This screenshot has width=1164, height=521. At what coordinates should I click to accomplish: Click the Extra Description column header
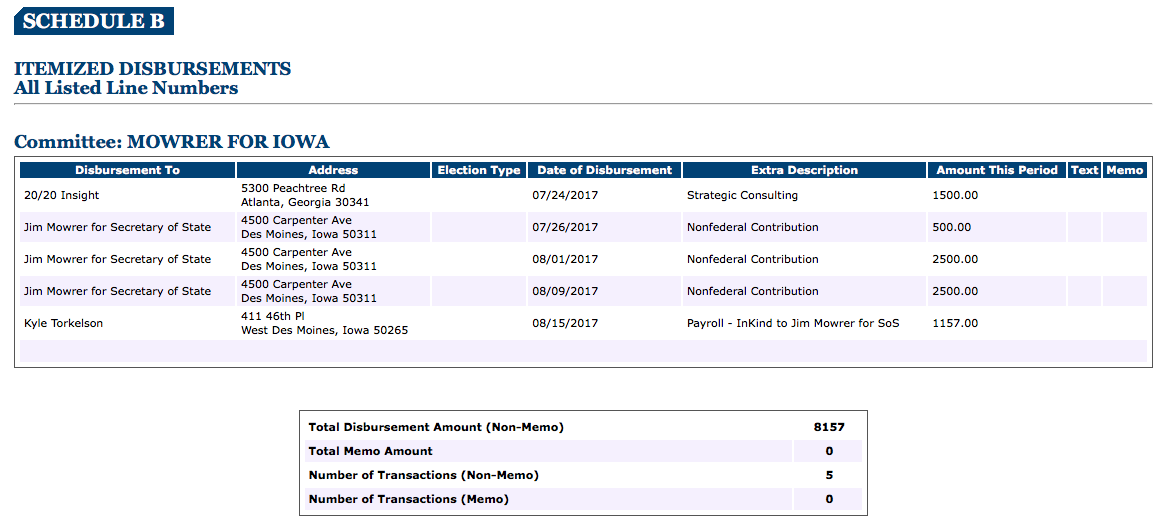pos(804,170)
